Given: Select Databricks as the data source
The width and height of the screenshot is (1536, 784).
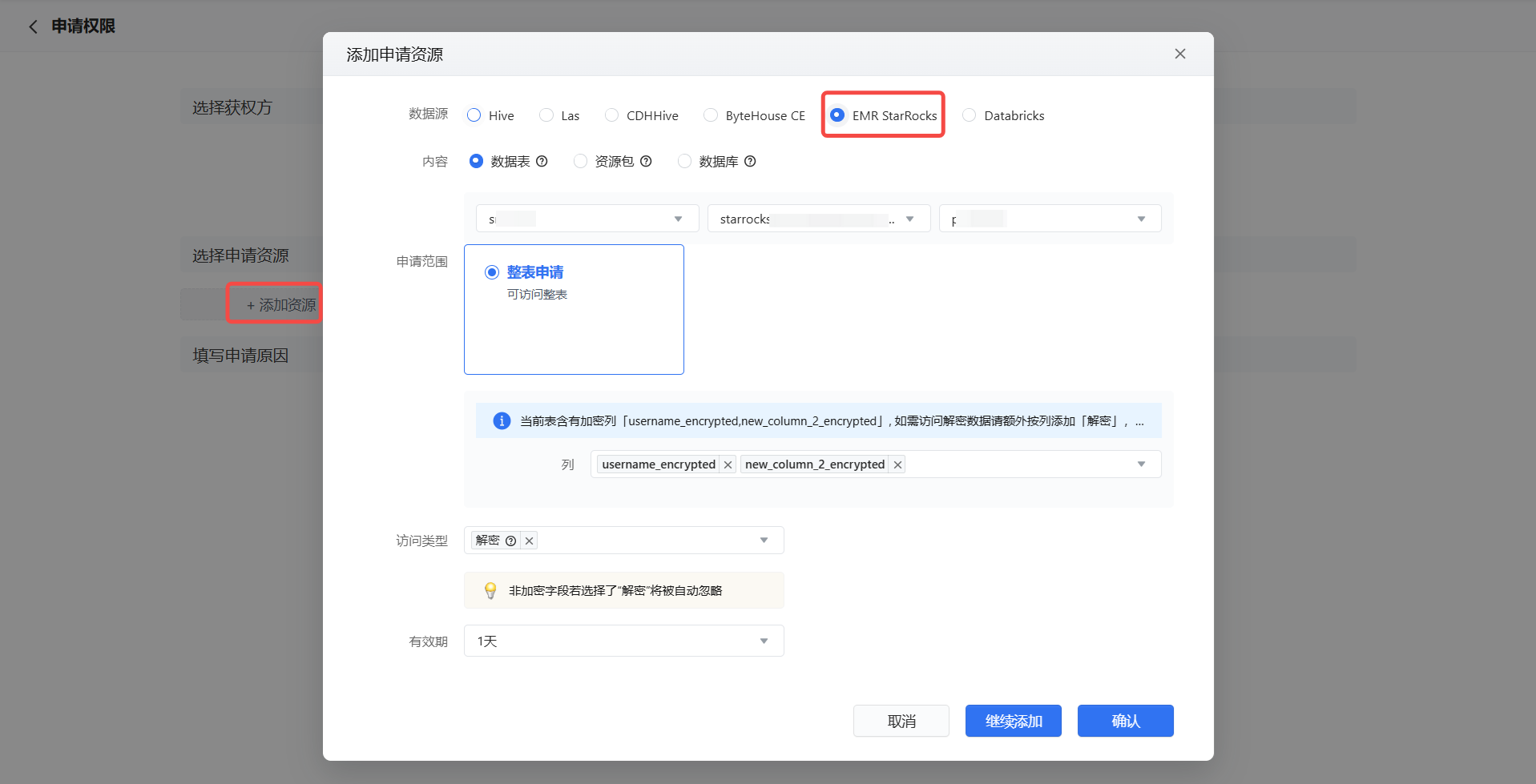Looking at the screenshot, I should point(970,115).
